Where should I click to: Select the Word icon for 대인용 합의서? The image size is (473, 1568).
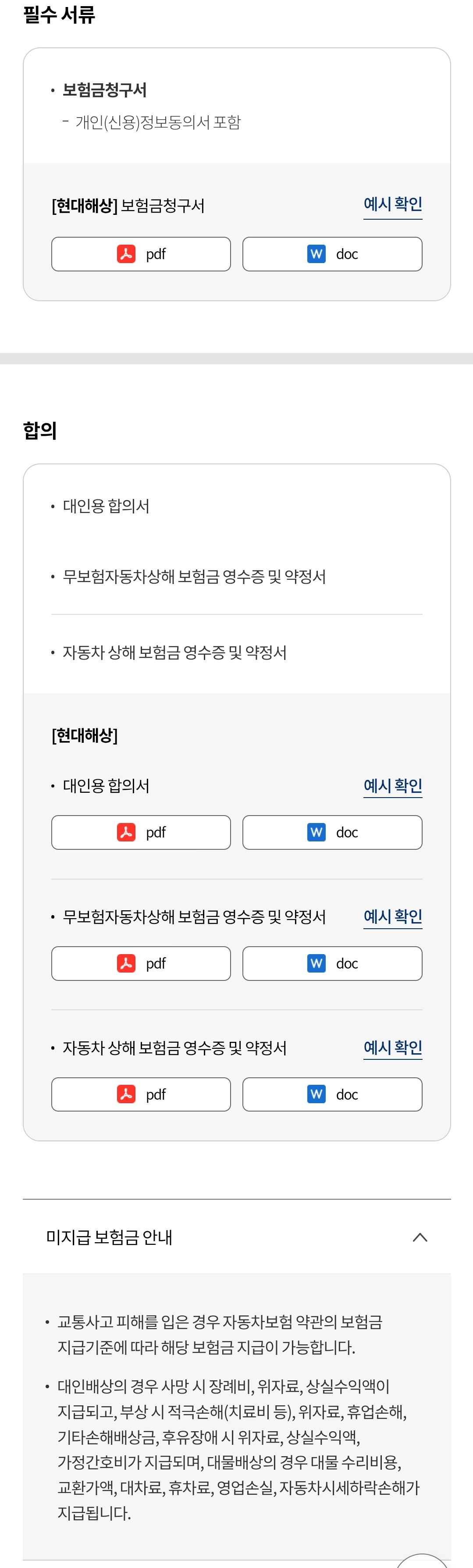click(x=316, y=832)
